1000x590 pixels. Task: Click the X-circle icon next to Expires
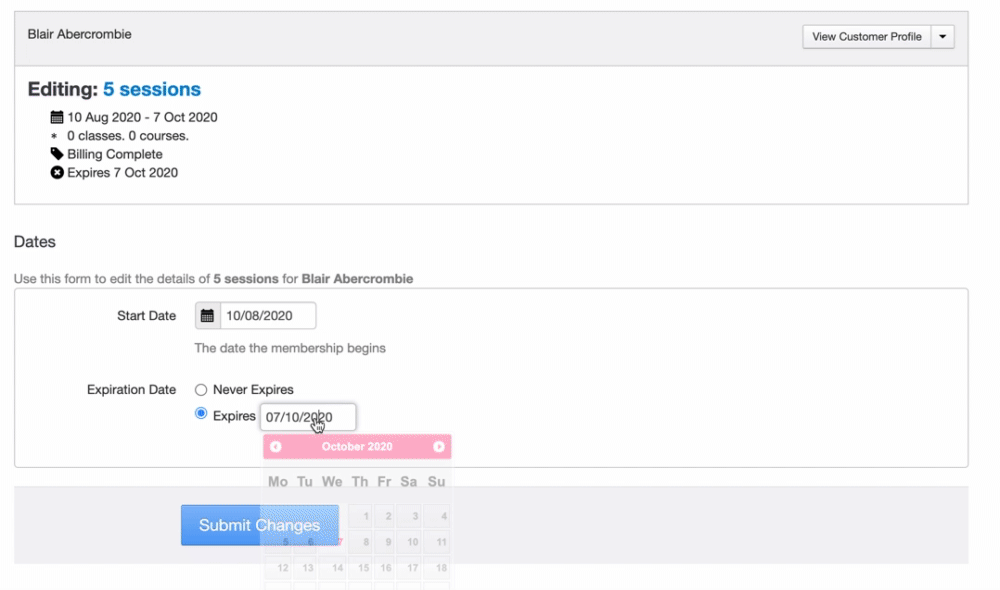57,172
